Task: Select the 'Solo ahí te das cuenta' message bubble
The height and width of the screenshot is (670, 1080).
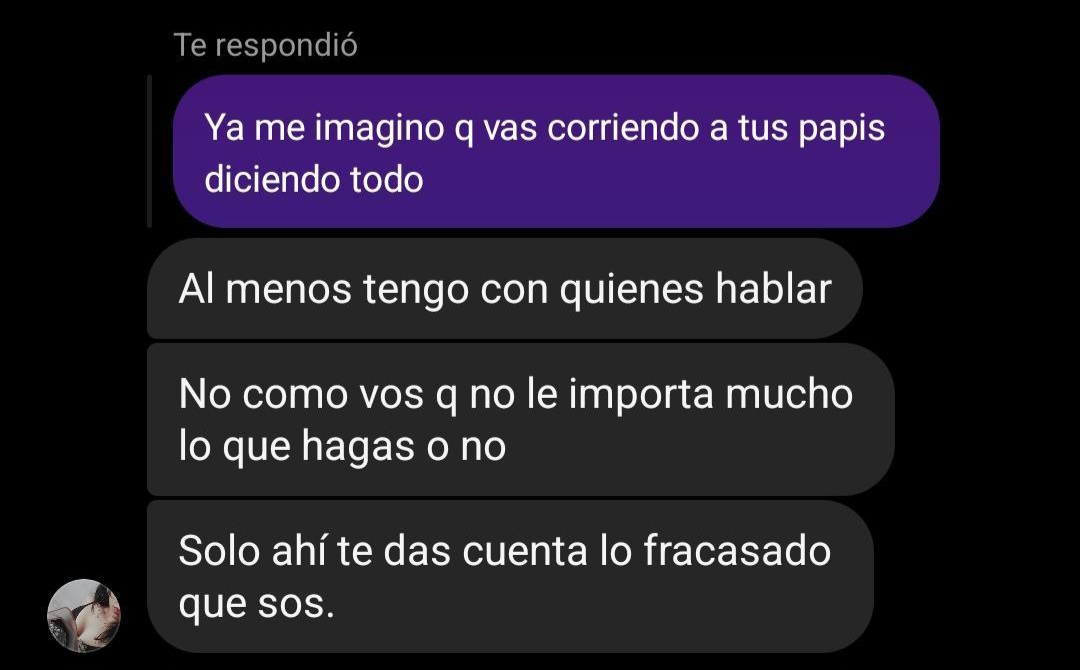Action: (x=510, y=576)
